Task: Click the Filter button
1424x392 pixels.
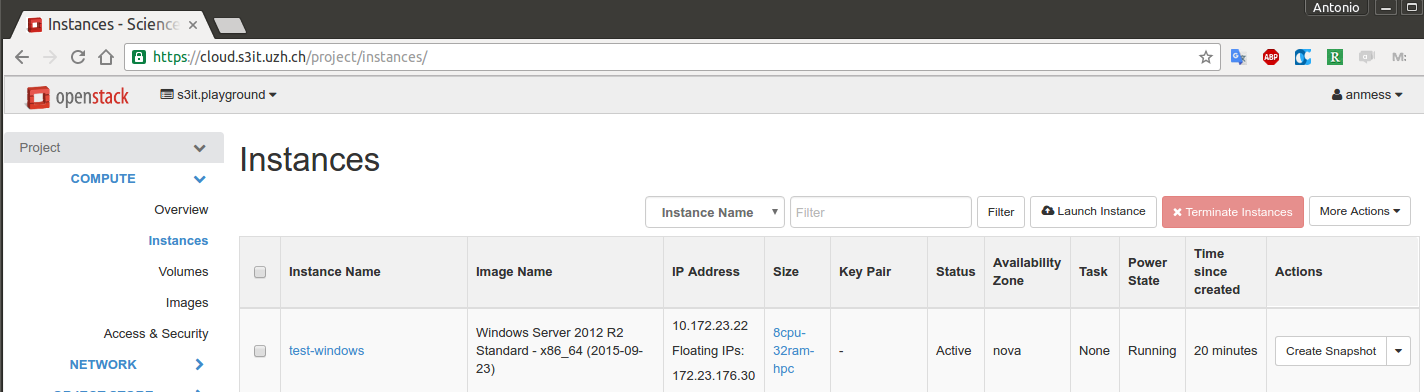Action: (x=1000, y=212)
